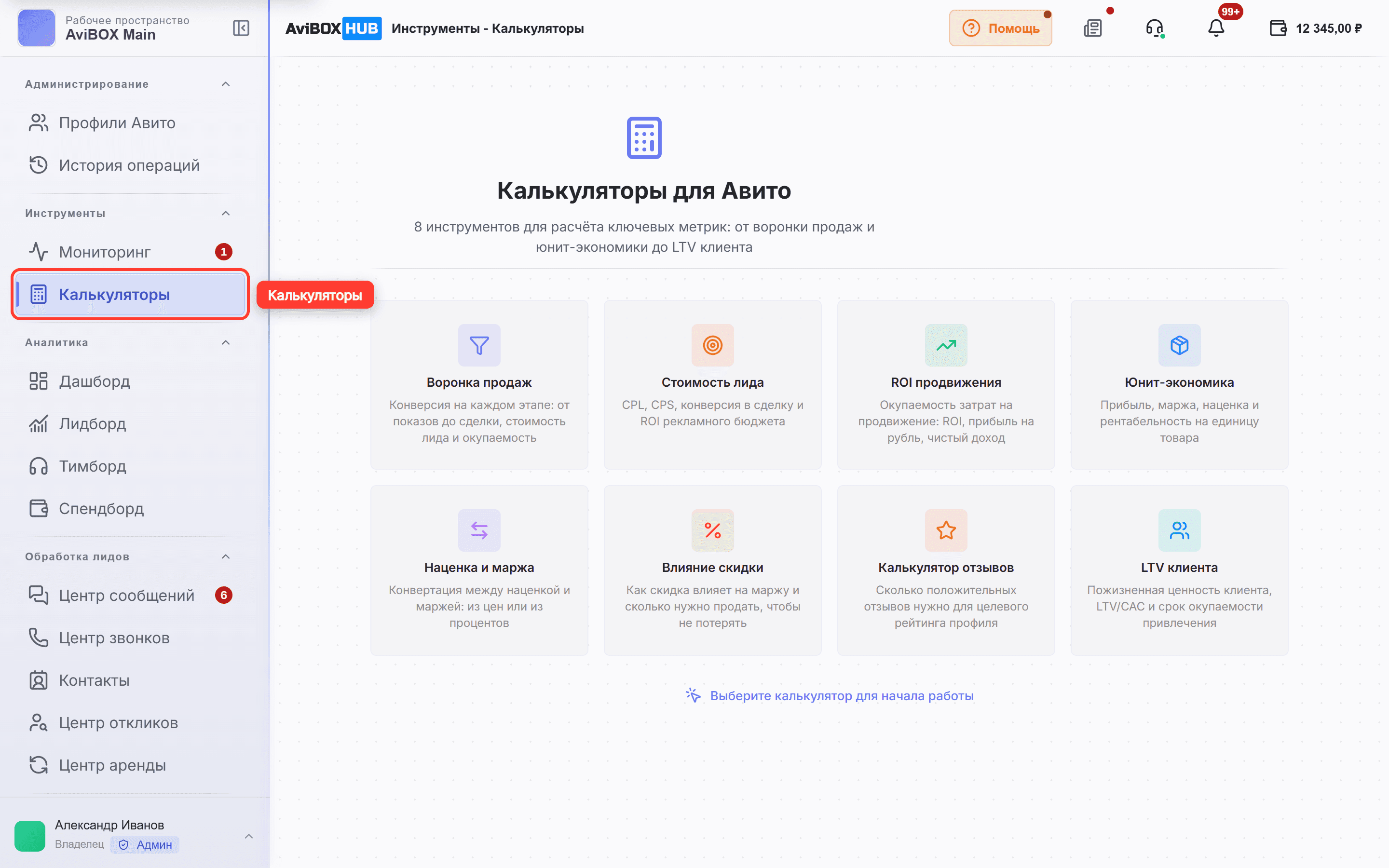The image size is (1389, 868).
Task: Click the swap arrows icon of Наценка и маржа
Action: tap(479, 530)
